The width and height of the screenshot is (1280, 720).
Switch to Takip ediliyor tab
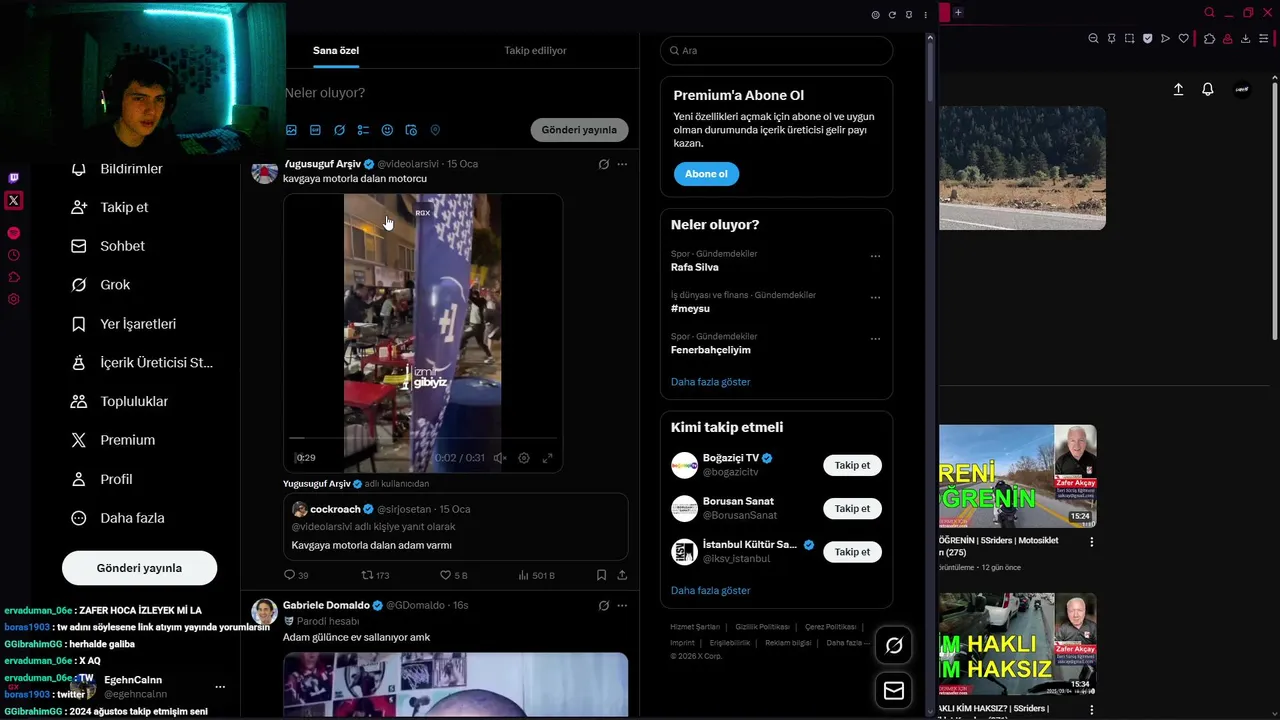(x=535, y=50)
